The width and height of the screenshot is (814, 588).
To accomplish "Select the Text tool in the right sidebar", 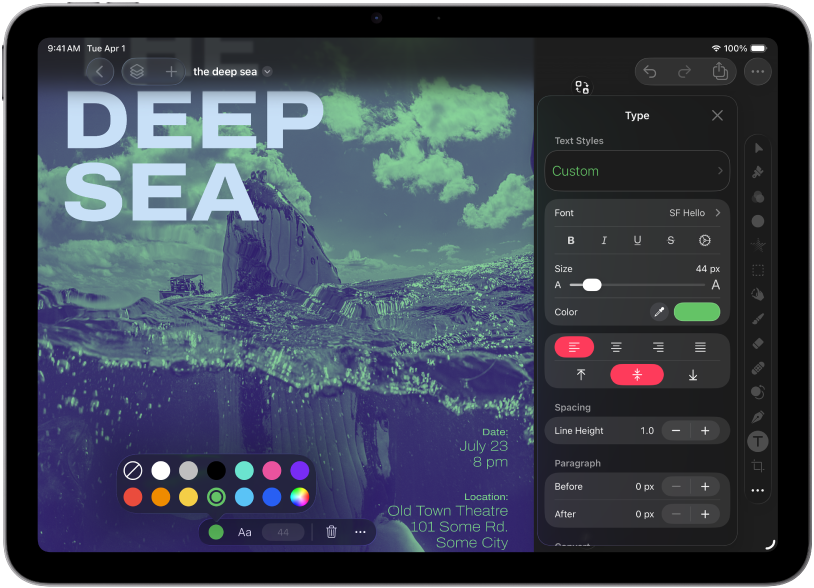I will [758, 440].
